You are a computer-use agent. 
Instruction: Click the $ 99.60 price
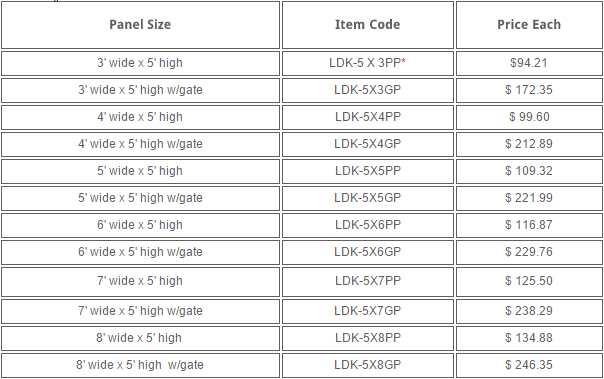point(529,117)
